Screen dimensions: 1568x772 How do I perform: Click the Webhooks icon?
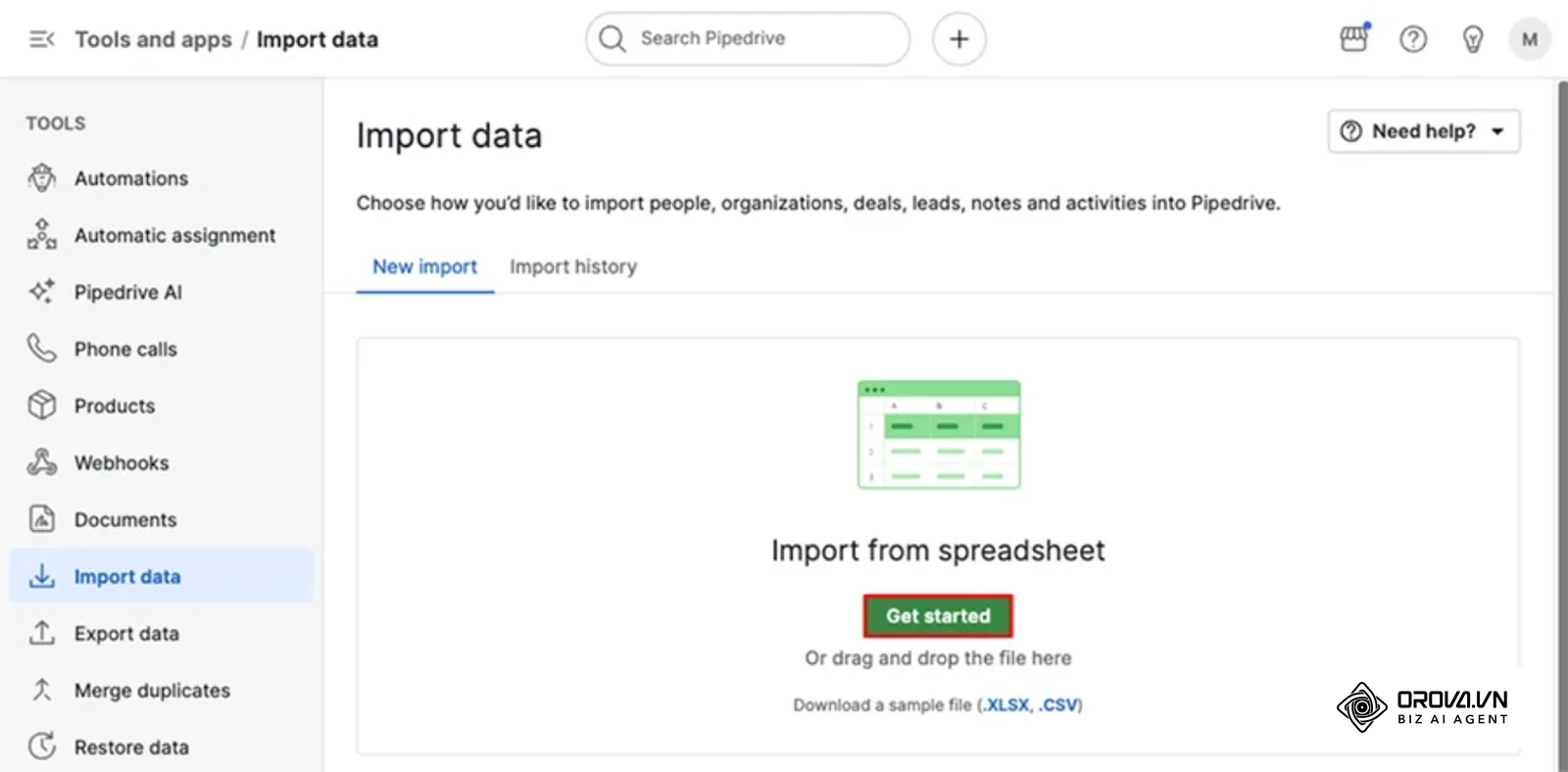click(42, 462)
